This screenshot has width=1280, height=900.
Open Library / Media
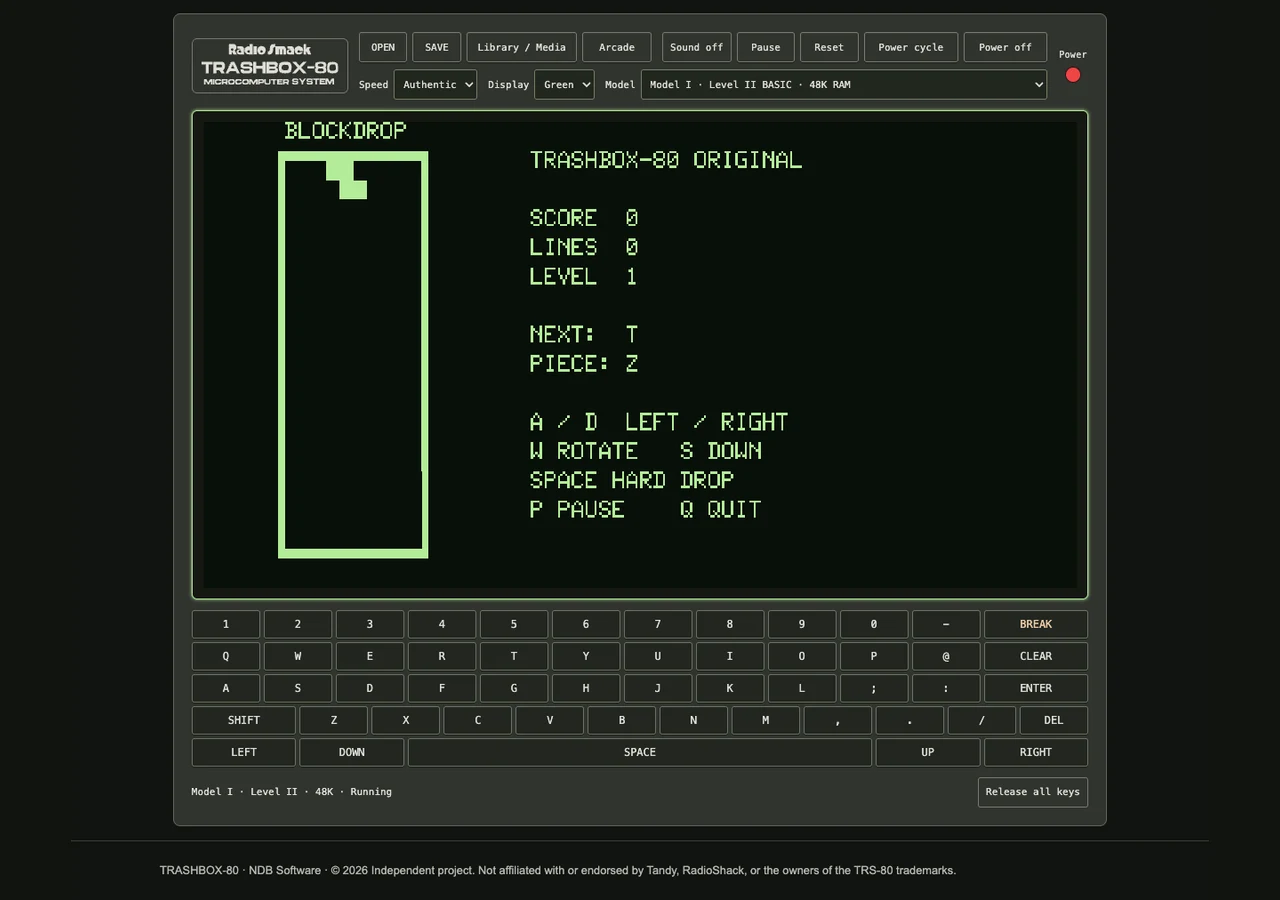pyautogui.click(x=522, y=47)
